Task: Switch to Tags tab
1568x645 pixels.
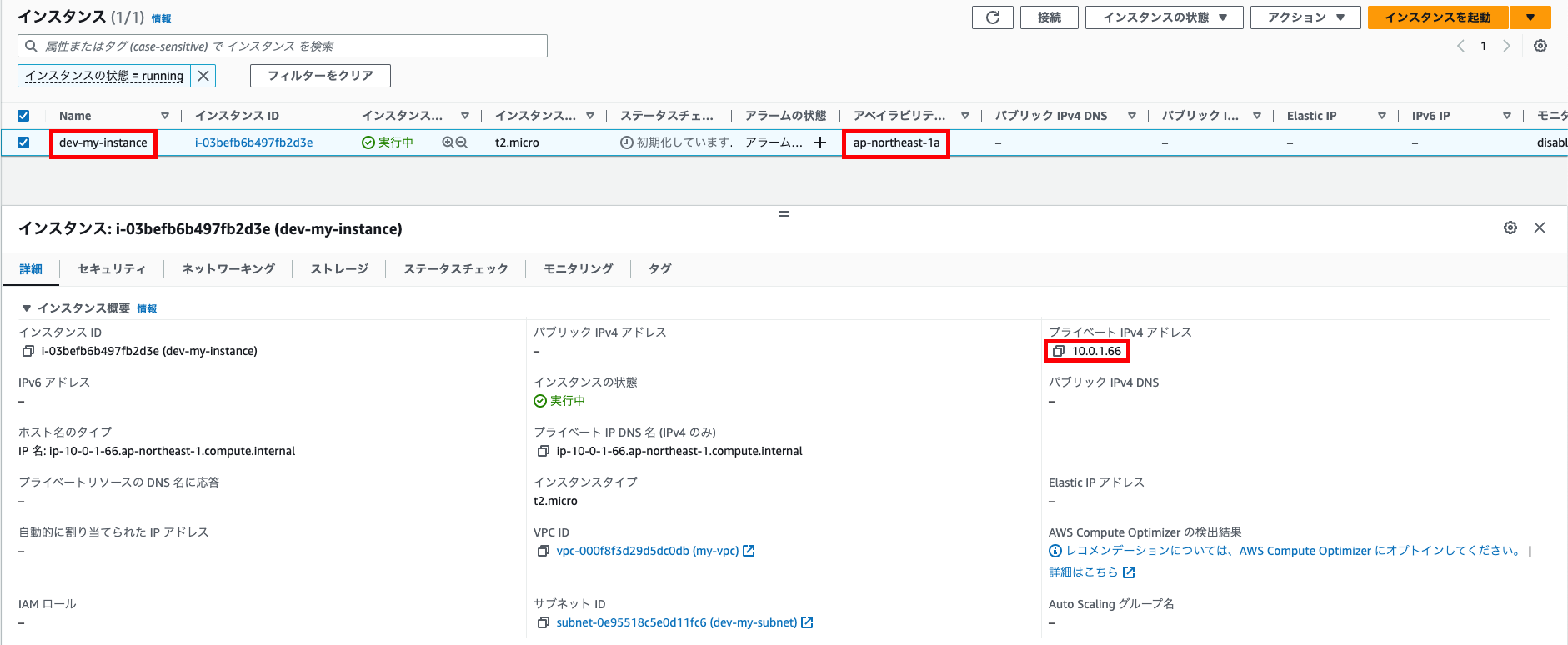Action: click(x=659, y=269)
